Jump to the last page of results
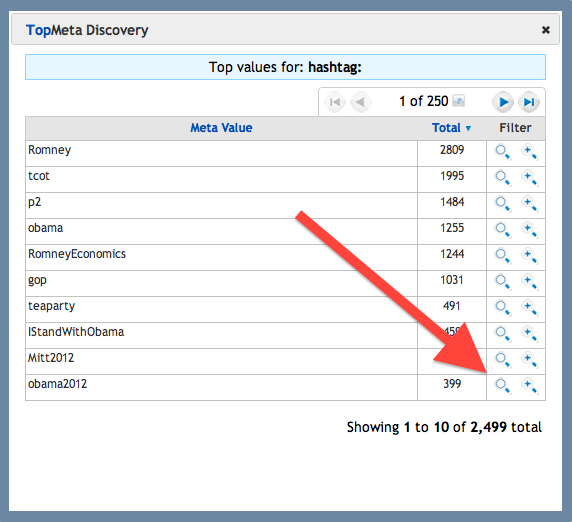The width and height of the screenshot is (572, 522). (529, 102)
